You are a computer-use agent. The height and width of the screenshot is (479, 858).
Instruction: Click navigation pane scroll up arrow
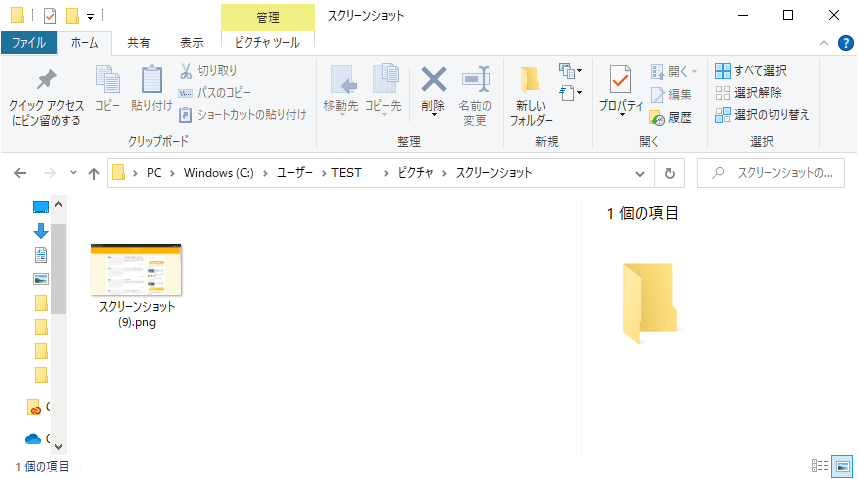point(59,205)
